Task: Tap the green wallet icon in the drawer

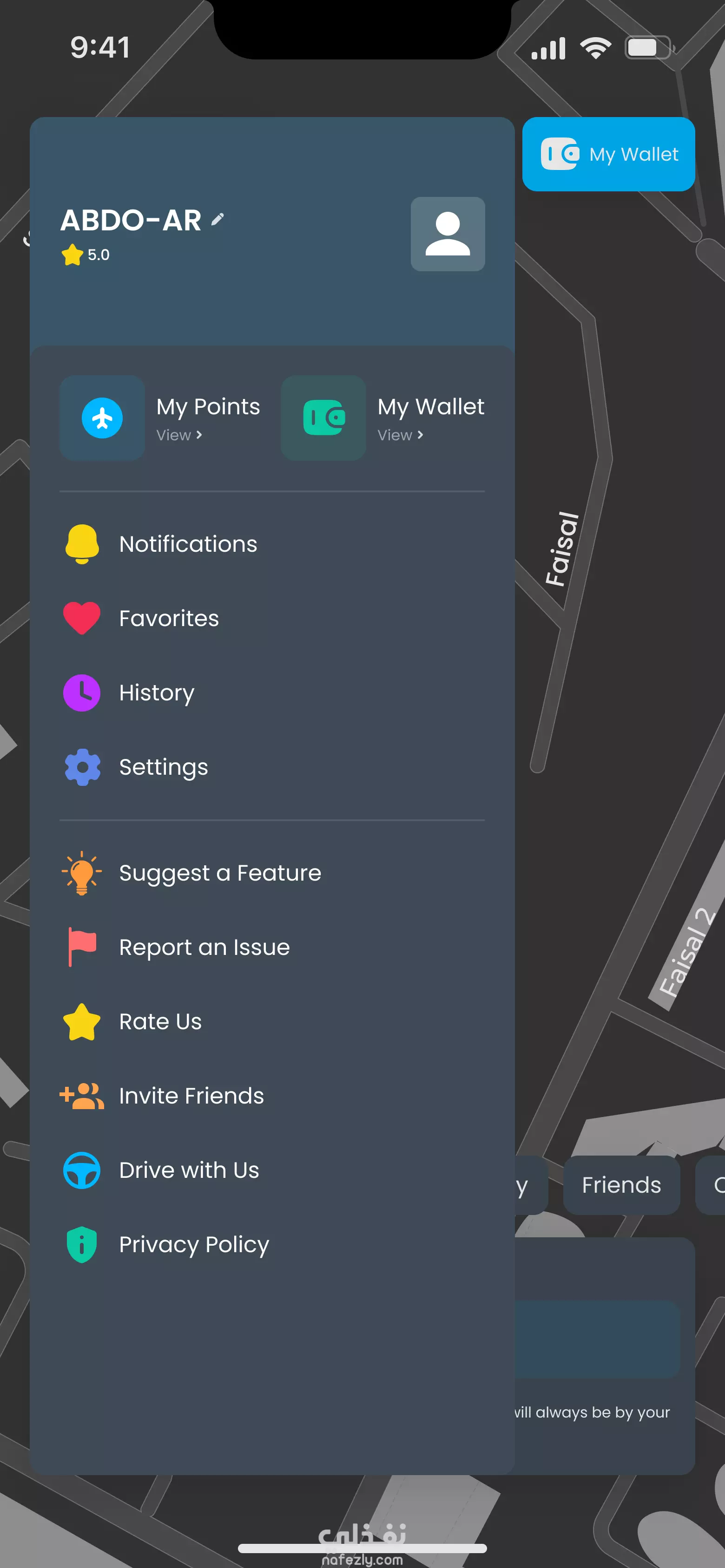Action: (323, 418)
